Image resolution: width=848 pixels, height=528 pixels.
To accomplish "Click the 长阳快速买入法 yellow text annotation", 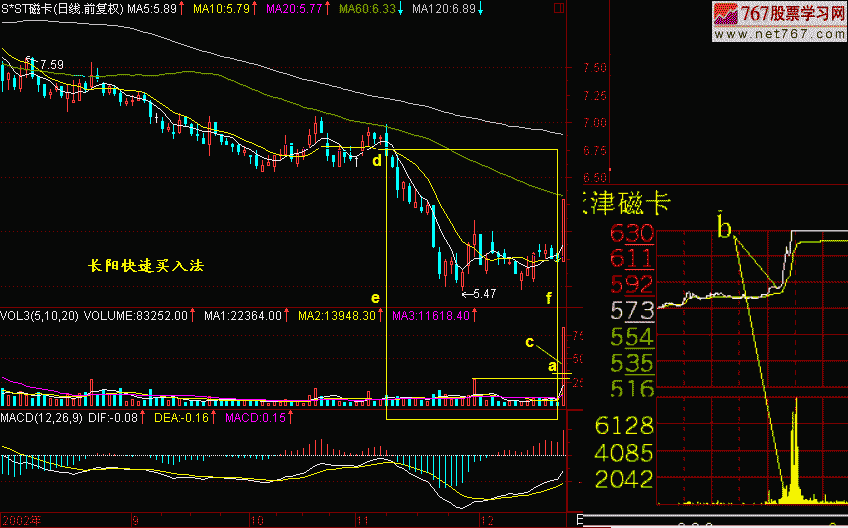I will (x=146, y=267).
